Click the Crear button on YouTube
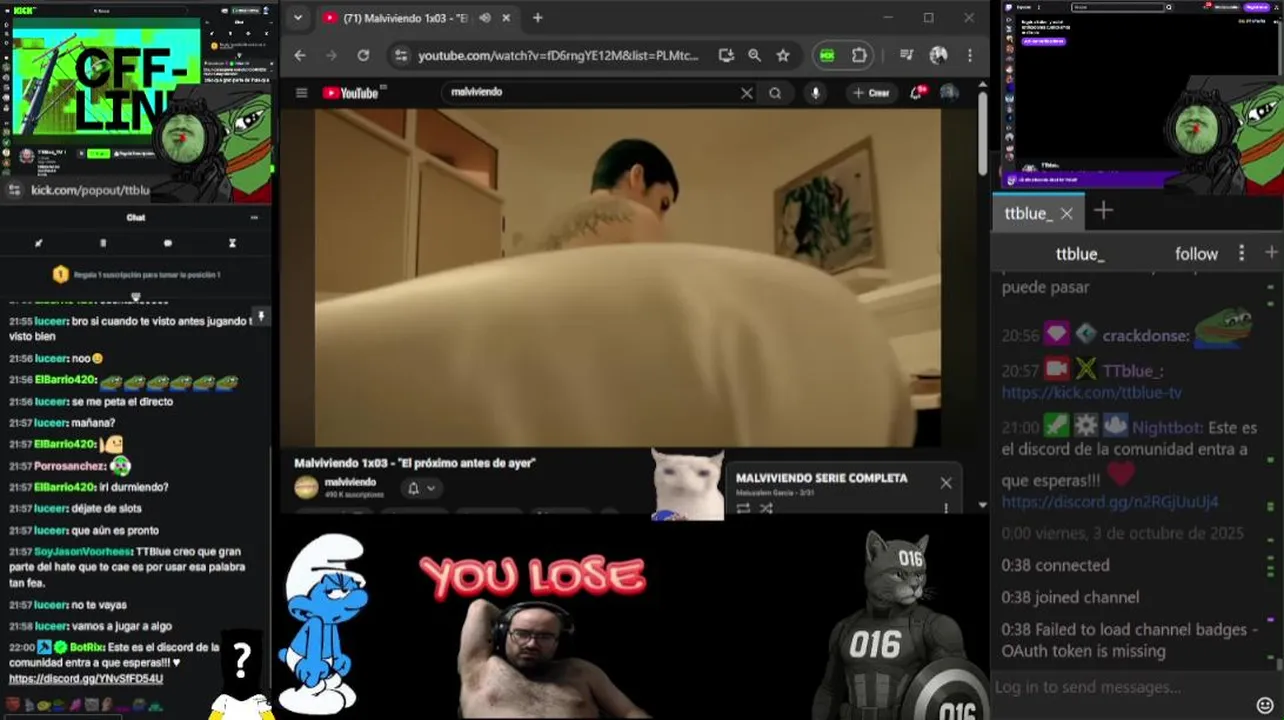The width and height of the screenshot is (1284, 720). [x=871, y=93]
